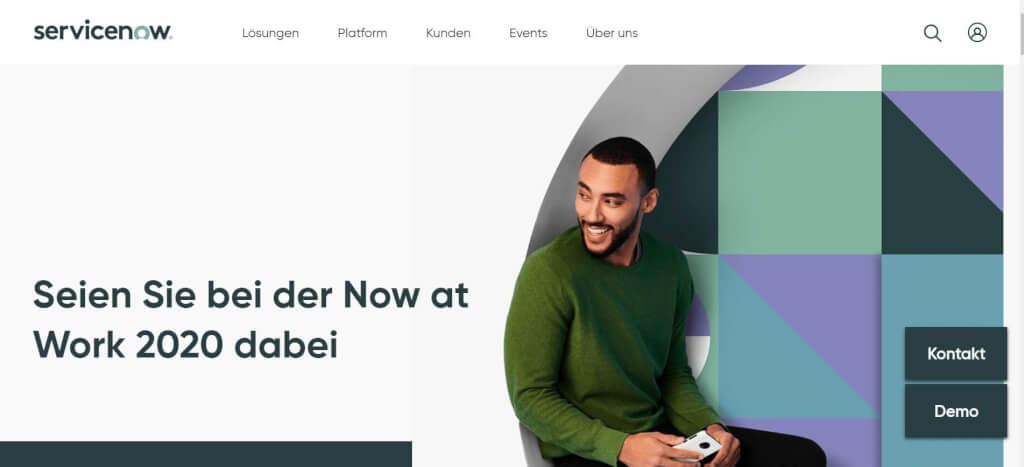Go to the ServiceNow logo homepage
The width and height of the screenshot is (1024, 467).
pyautogui.click(x=103, y=31)
